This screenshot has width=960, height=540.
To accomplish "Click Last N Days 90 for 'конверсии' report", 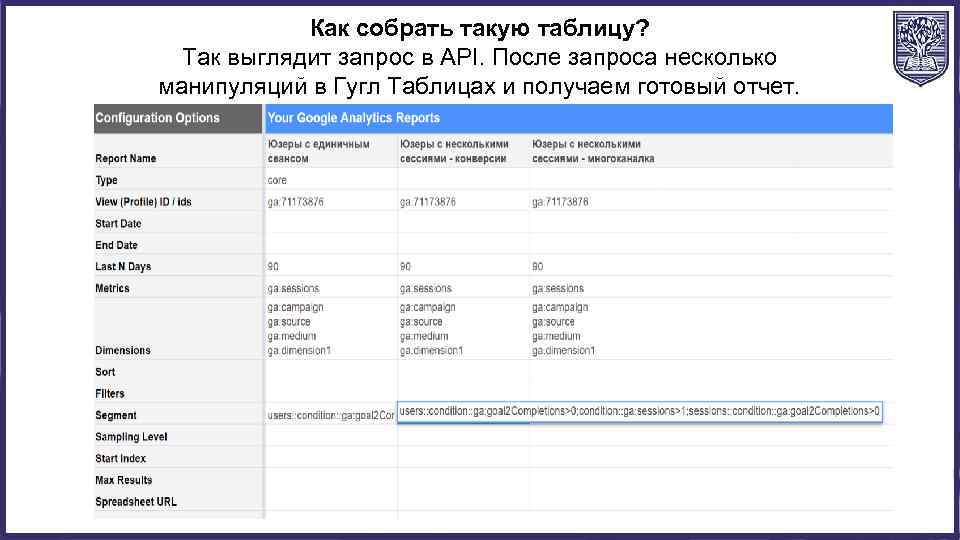I will (x=405, y=266).
